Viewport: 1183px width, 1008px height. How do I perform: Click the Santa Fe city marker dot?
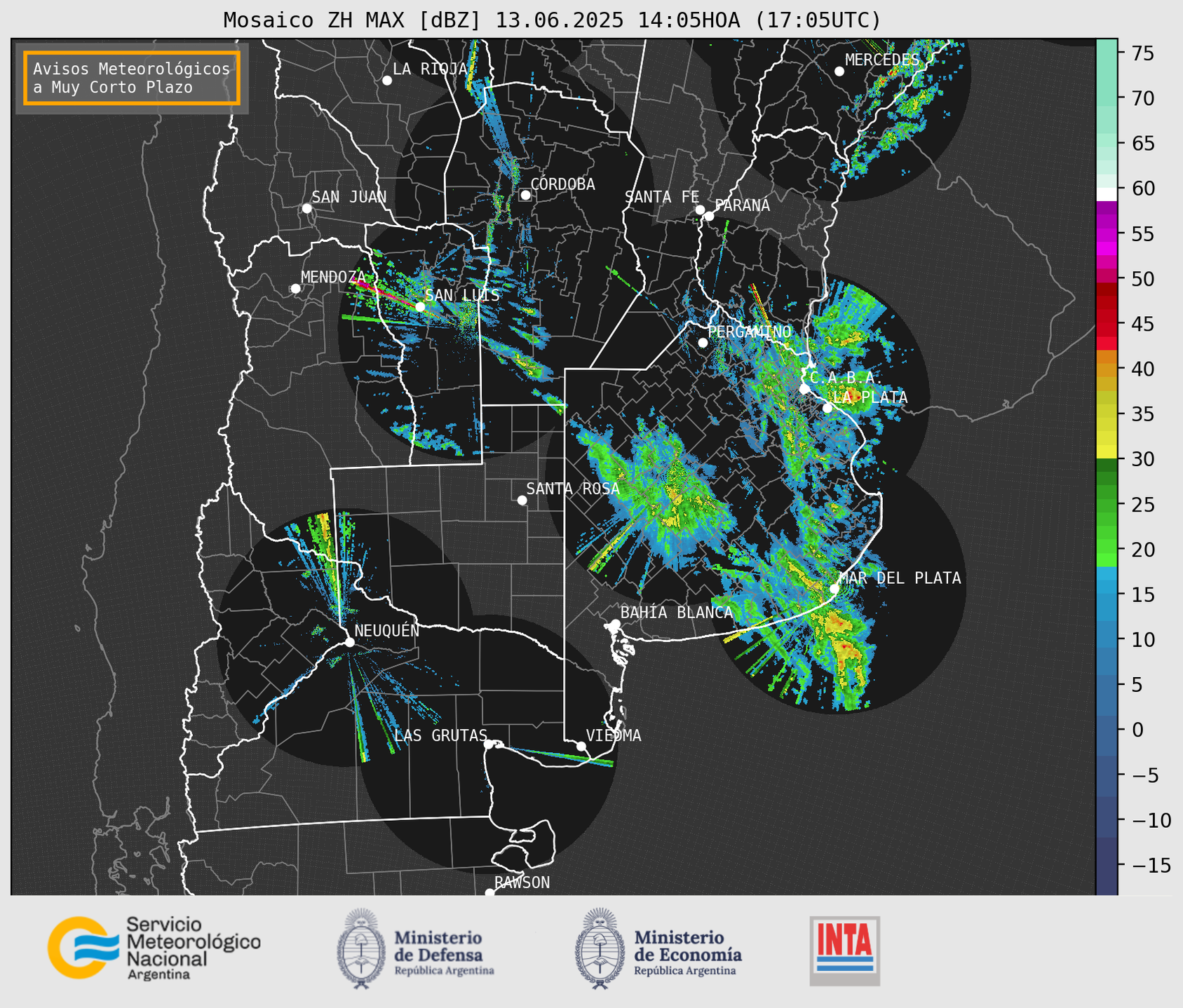coord(700,210)
